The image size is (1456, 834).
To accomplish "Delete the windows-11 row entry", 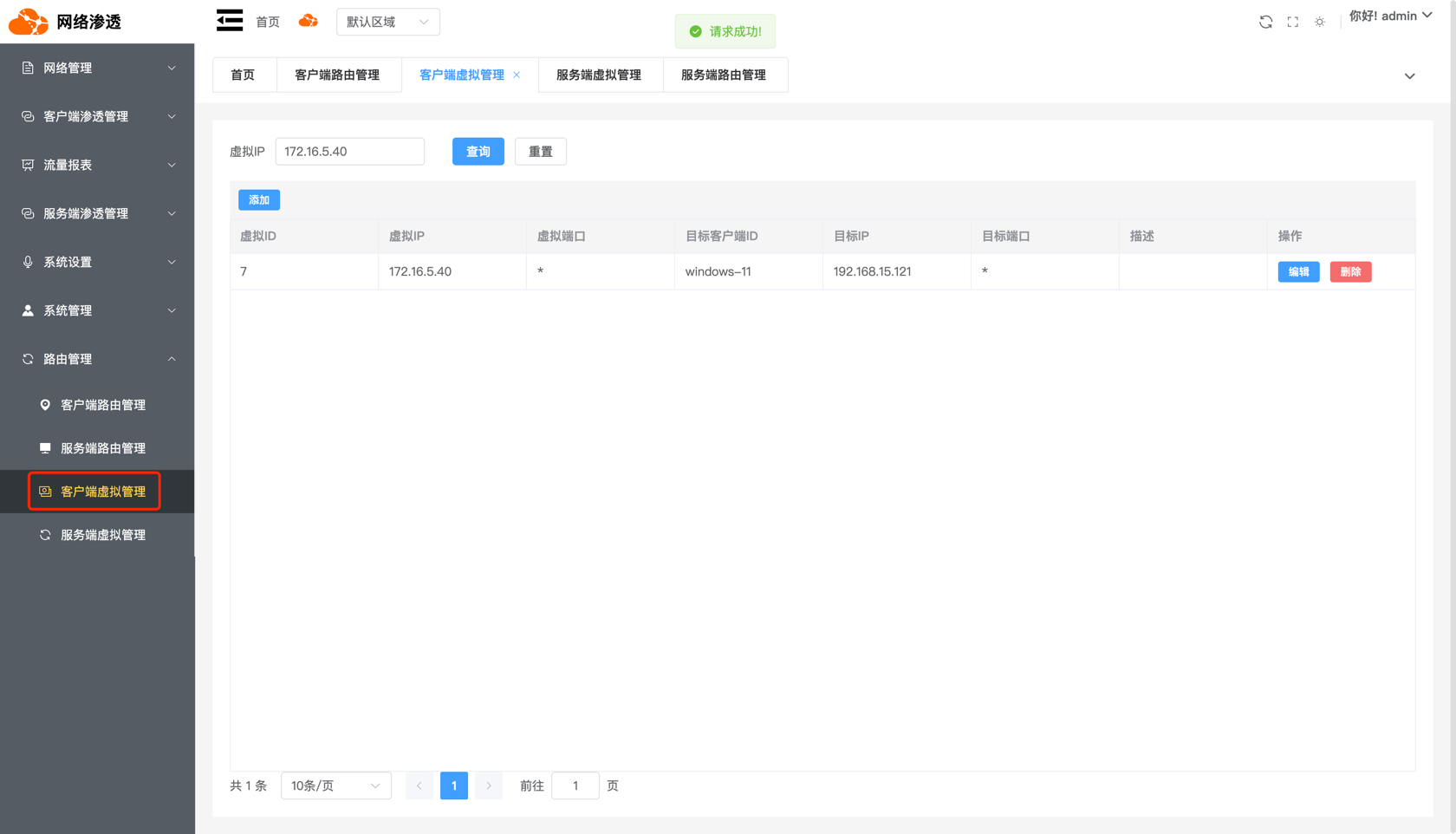I will pyautogui.click(x=1350, y=272).
